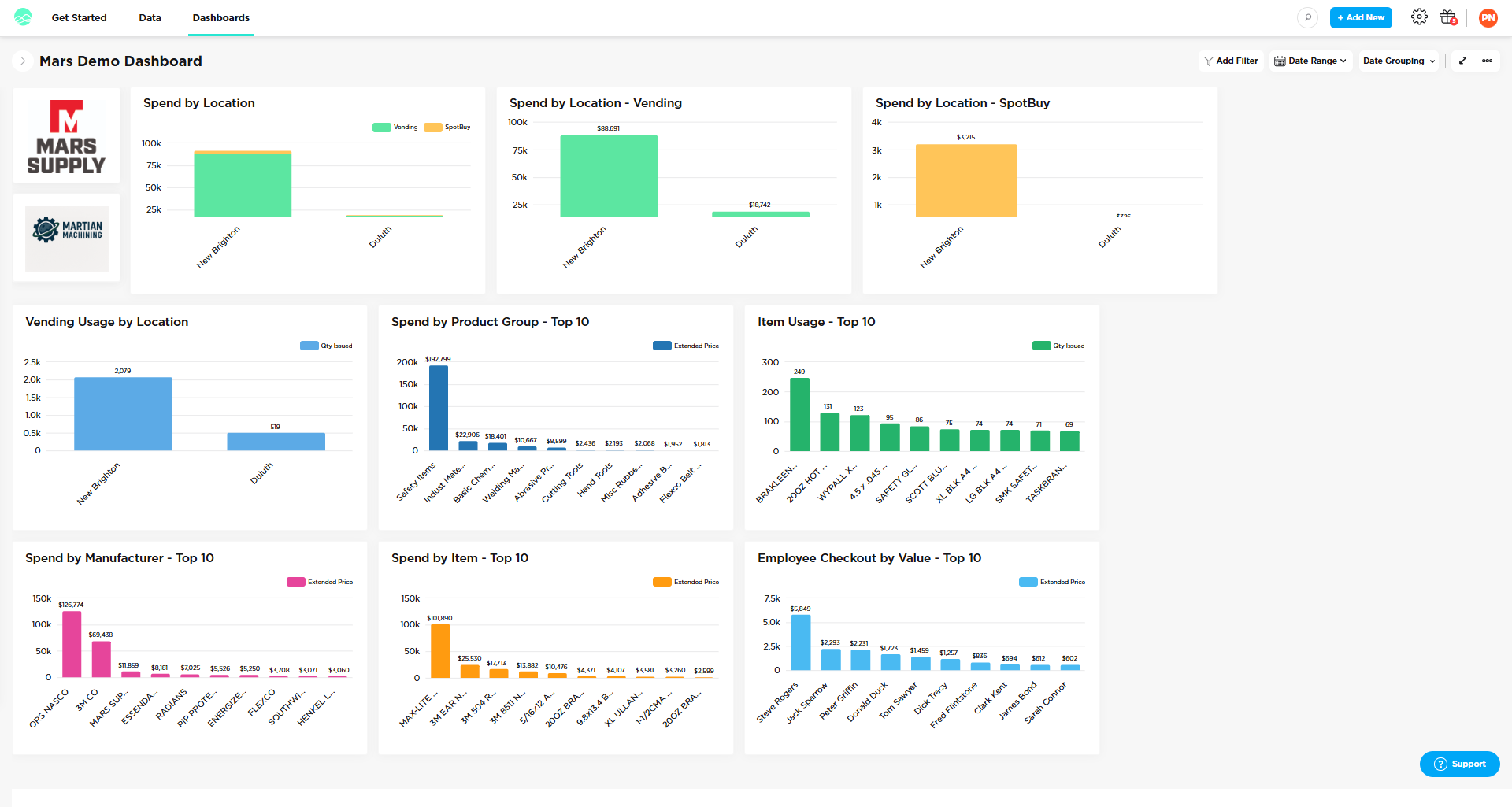Click the Spend by Location - SpotBuy title
The image size is (1512, 807).
coord(962,103)
